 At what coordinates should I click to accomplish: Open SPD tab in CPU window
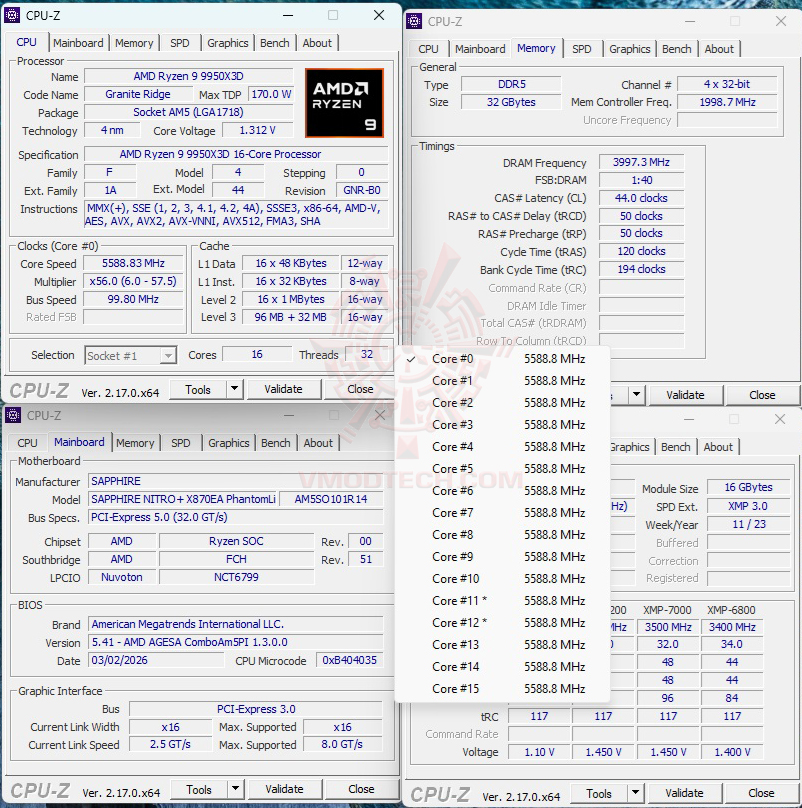pos(180,43)
